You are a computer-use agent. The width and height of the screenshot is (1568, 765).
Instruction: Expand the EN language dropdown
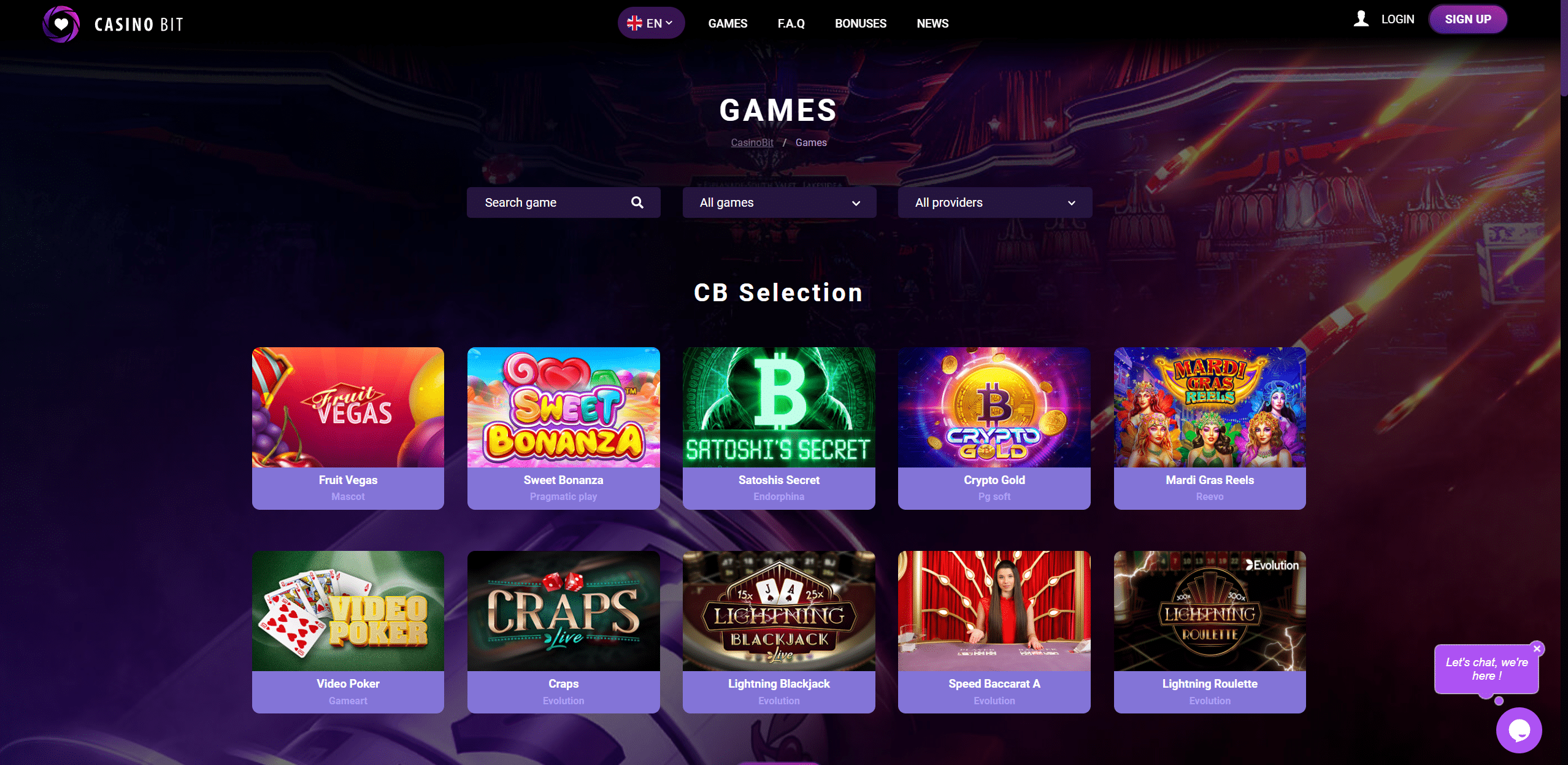tap(651, 23)
